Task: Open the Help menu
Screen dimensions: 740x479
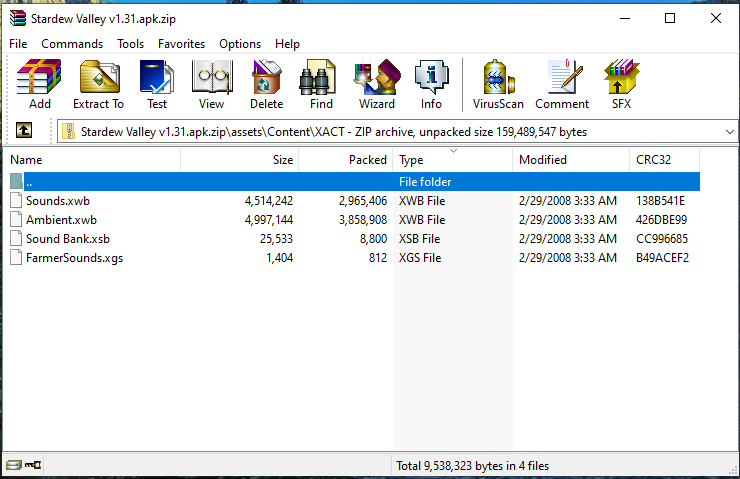Action: [x=287, y=44]
